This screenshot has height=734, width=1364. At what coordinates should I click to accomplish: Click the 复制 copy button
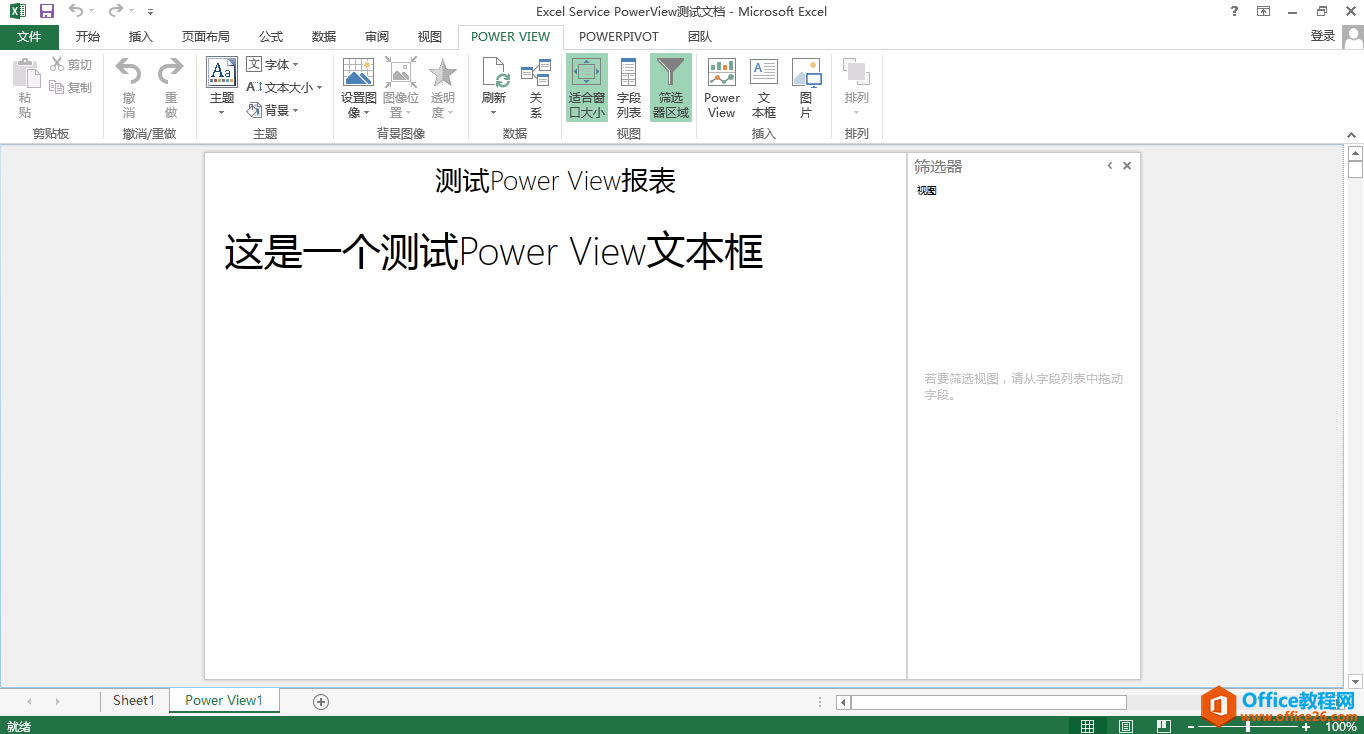click(x=72, y=86)
